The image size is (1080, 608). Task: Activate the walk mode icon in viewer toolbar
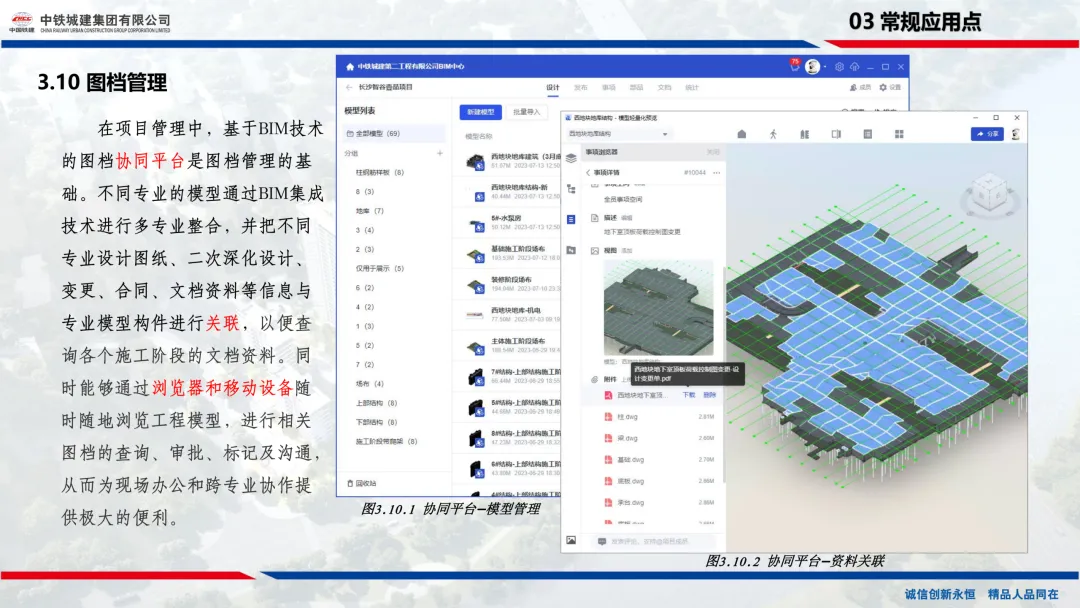point(773,134)
